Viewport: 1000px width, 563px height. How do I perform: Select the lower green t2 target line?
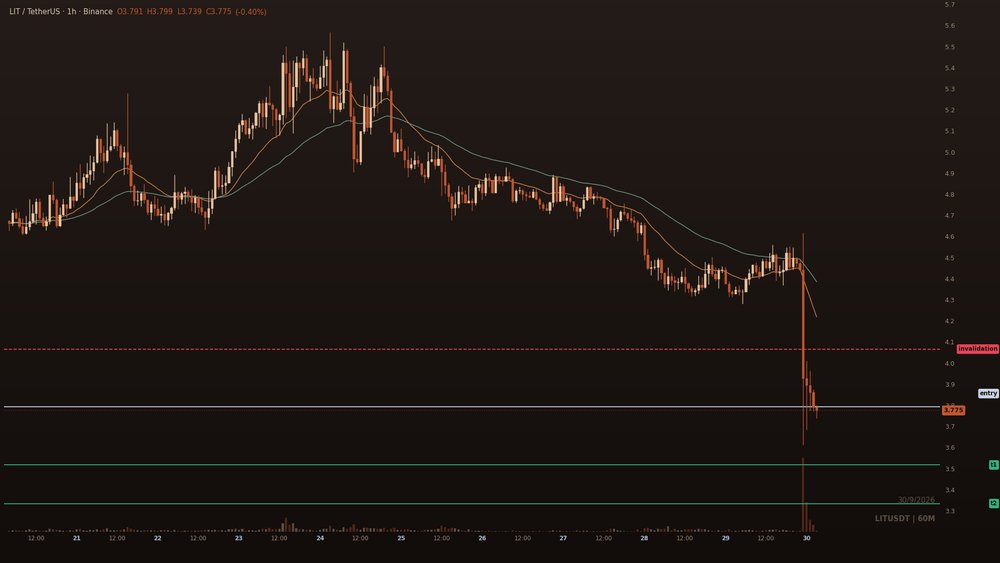(472, 504)
